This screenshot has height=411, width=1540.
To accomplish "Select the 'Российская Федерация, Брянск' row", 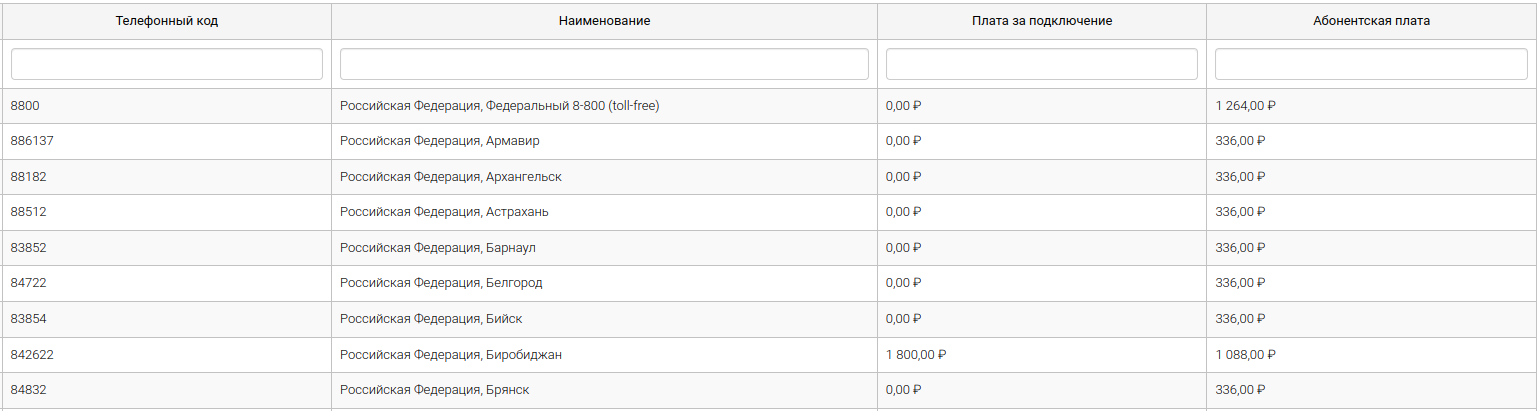I will point(434,390).
